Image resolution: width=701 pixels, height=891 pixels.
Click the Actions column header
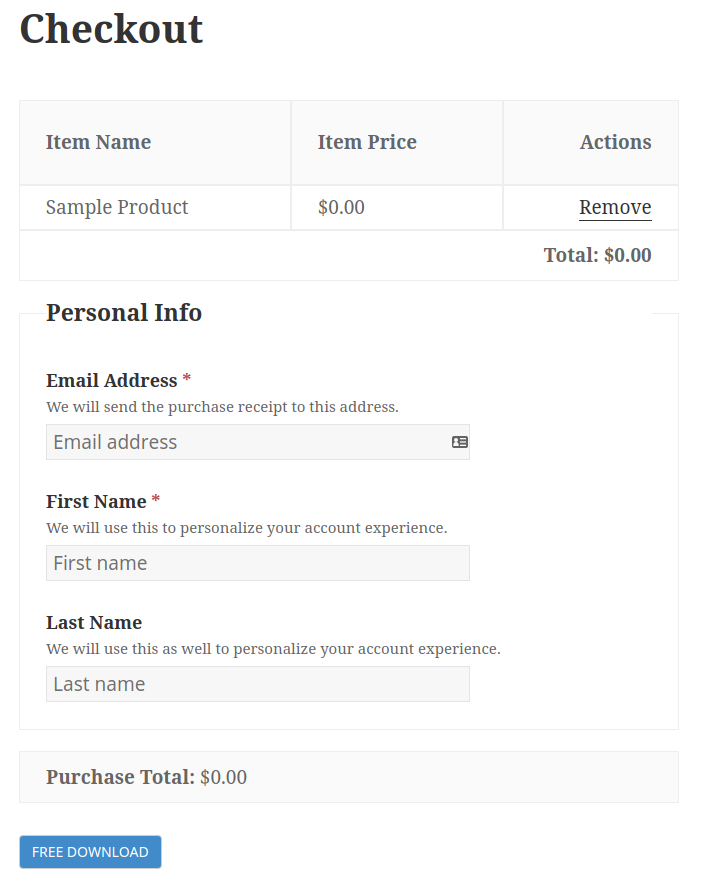(615, 142)
